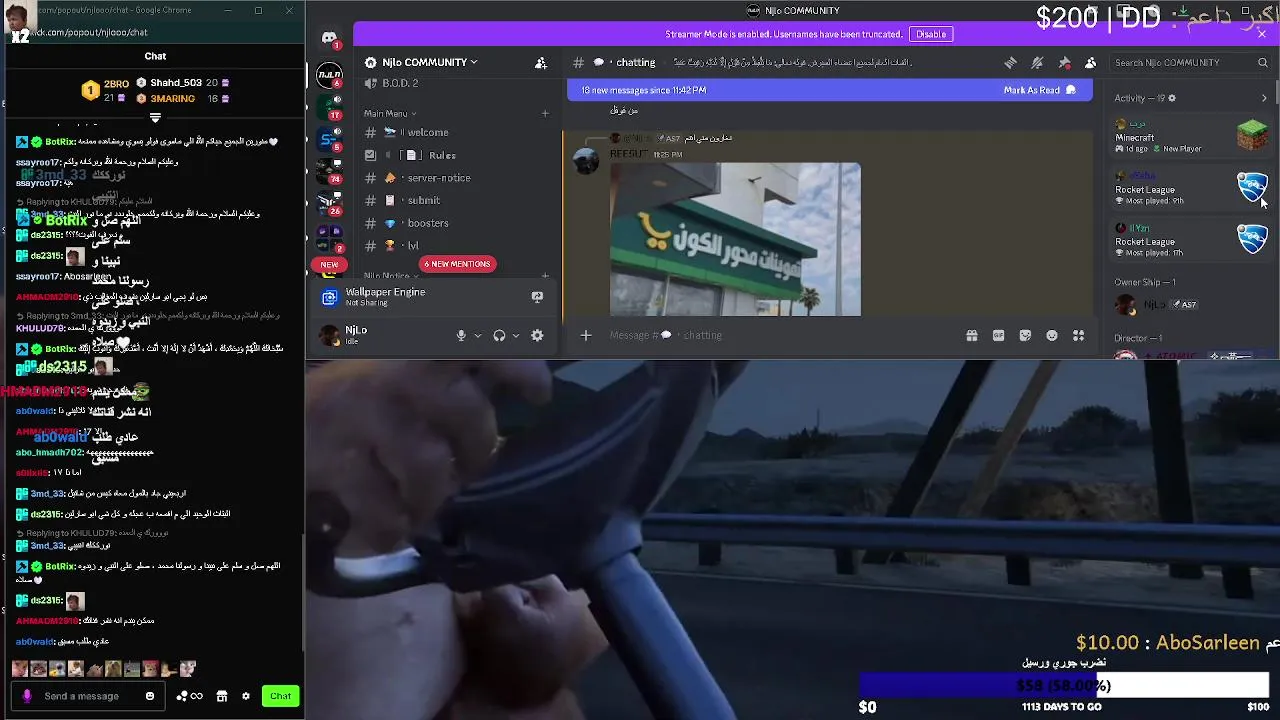Jump to 6 NEW MENTIONS

point(457,264)
